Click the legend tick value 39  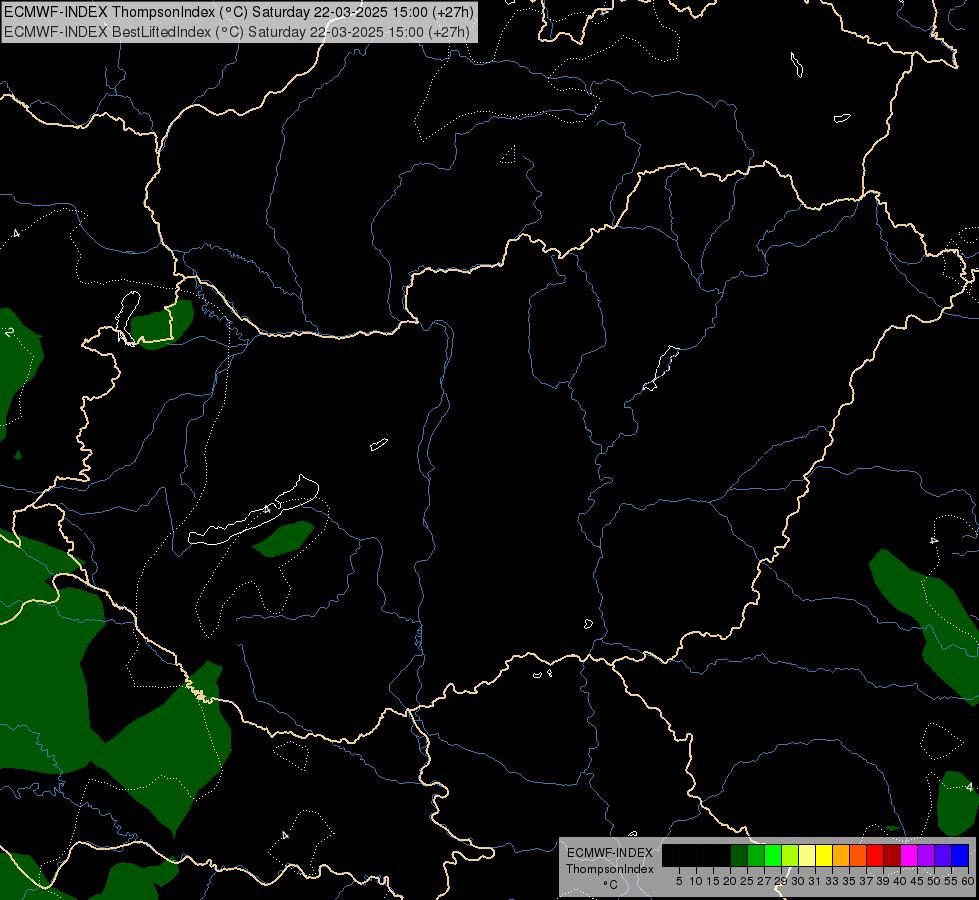point(883,881)
